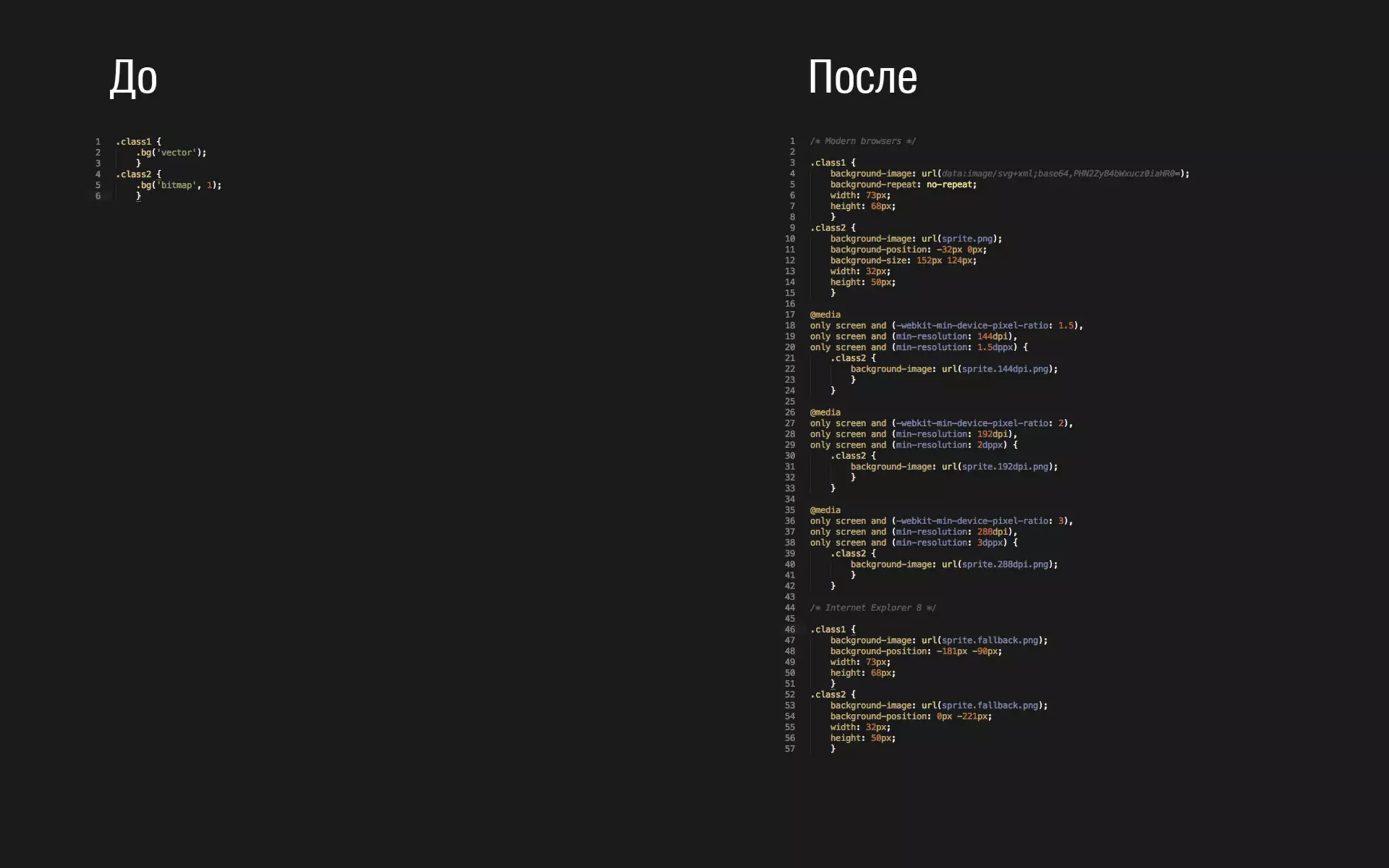Click the base64 SVG data URL

click(1061, 174)
